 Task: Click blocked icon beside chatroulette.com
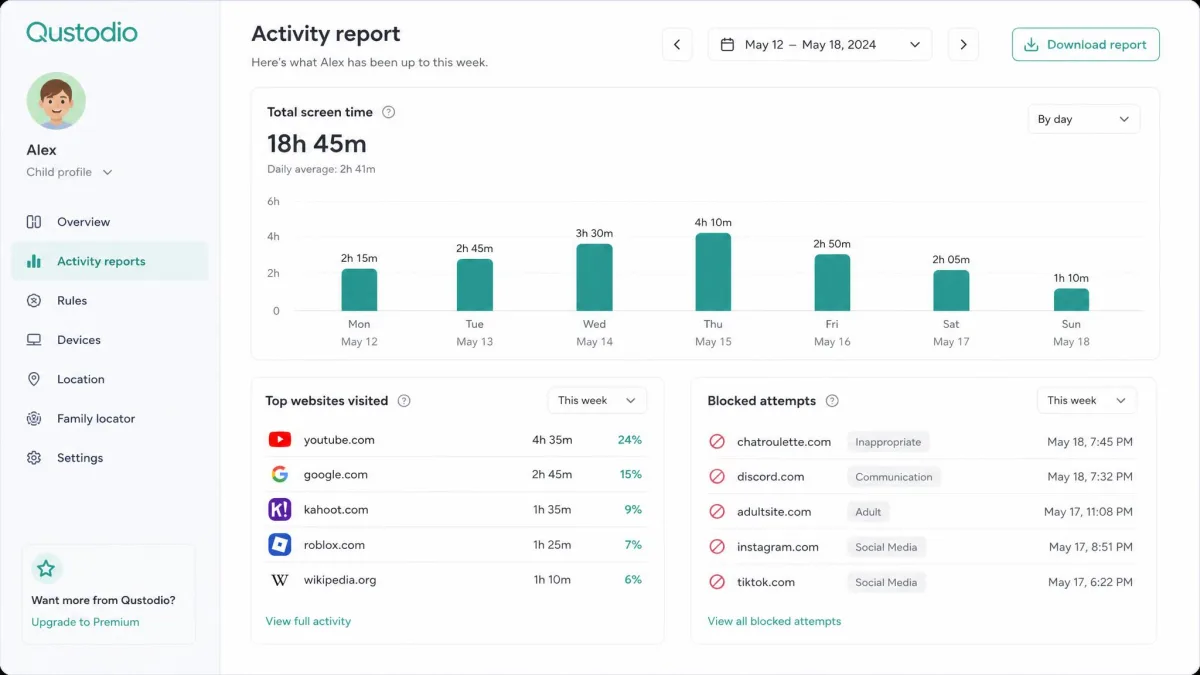[x=717, y=441]
